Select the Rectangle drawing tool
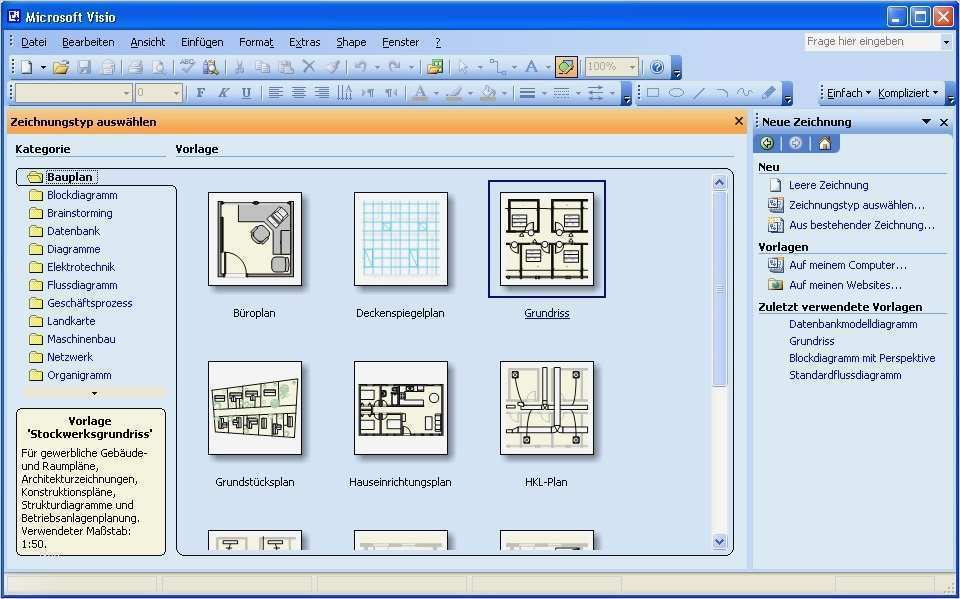This screenshot has width=960, height=599. [653, 93]
